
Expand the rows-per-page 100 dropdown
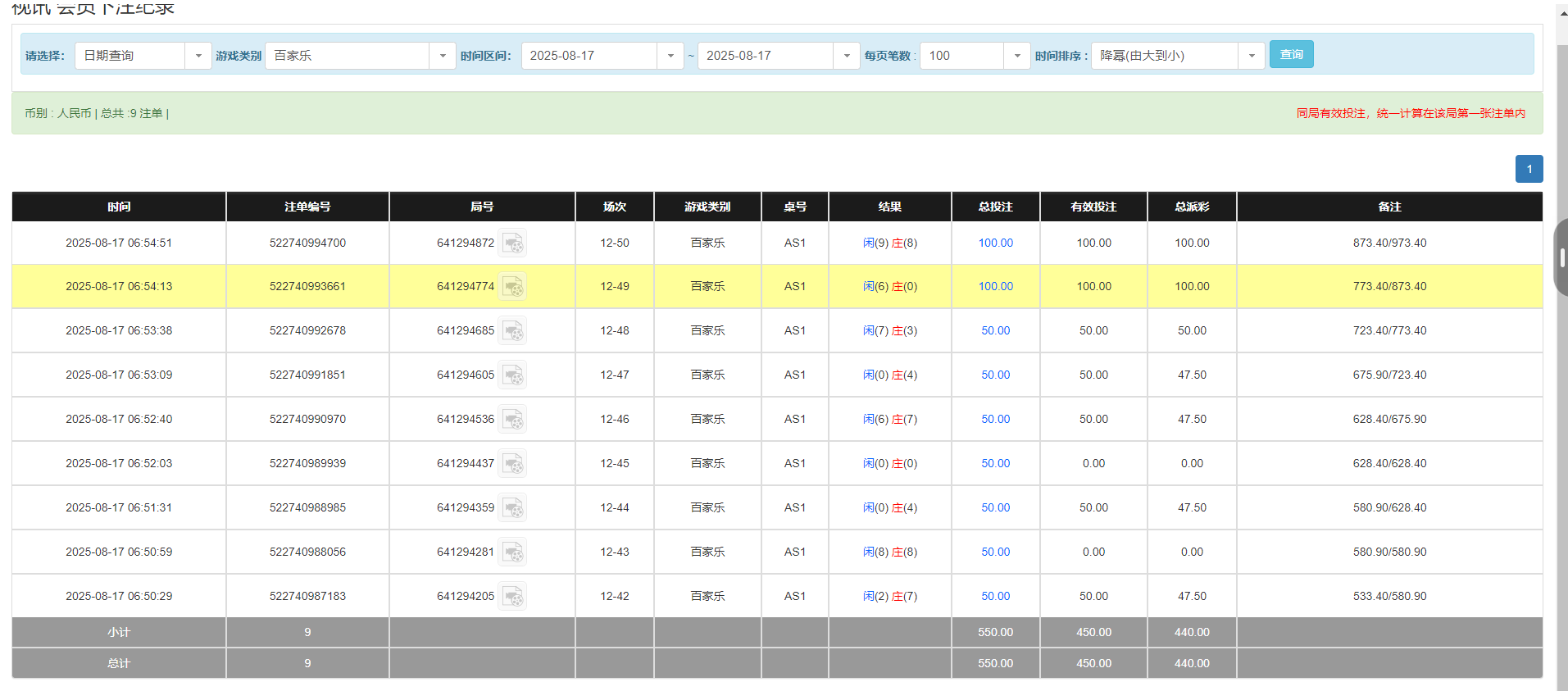1016,56
